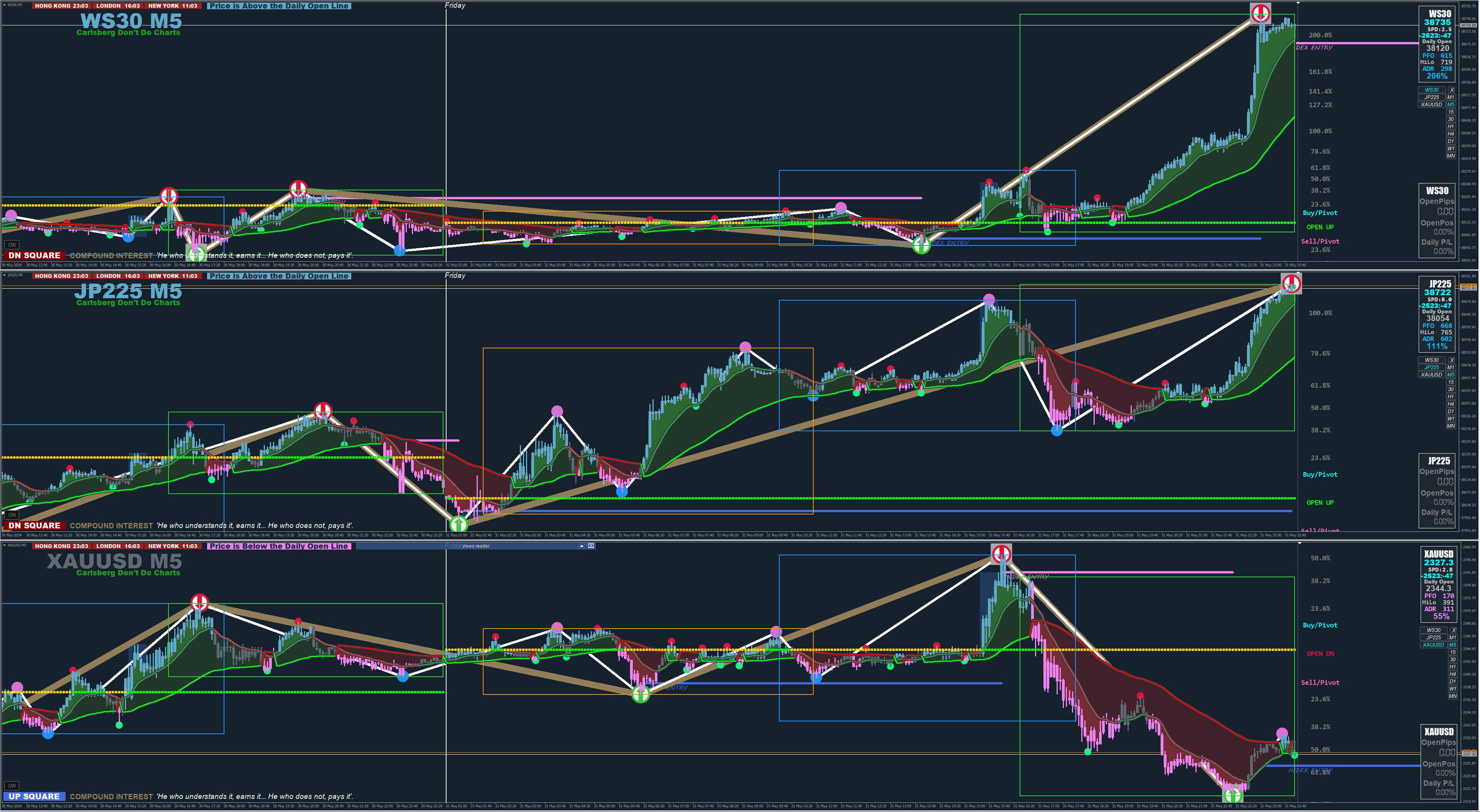Click red marker at top-right of JP225 chart
The width and height of the screenshot is (1480, 812).
1291,283
